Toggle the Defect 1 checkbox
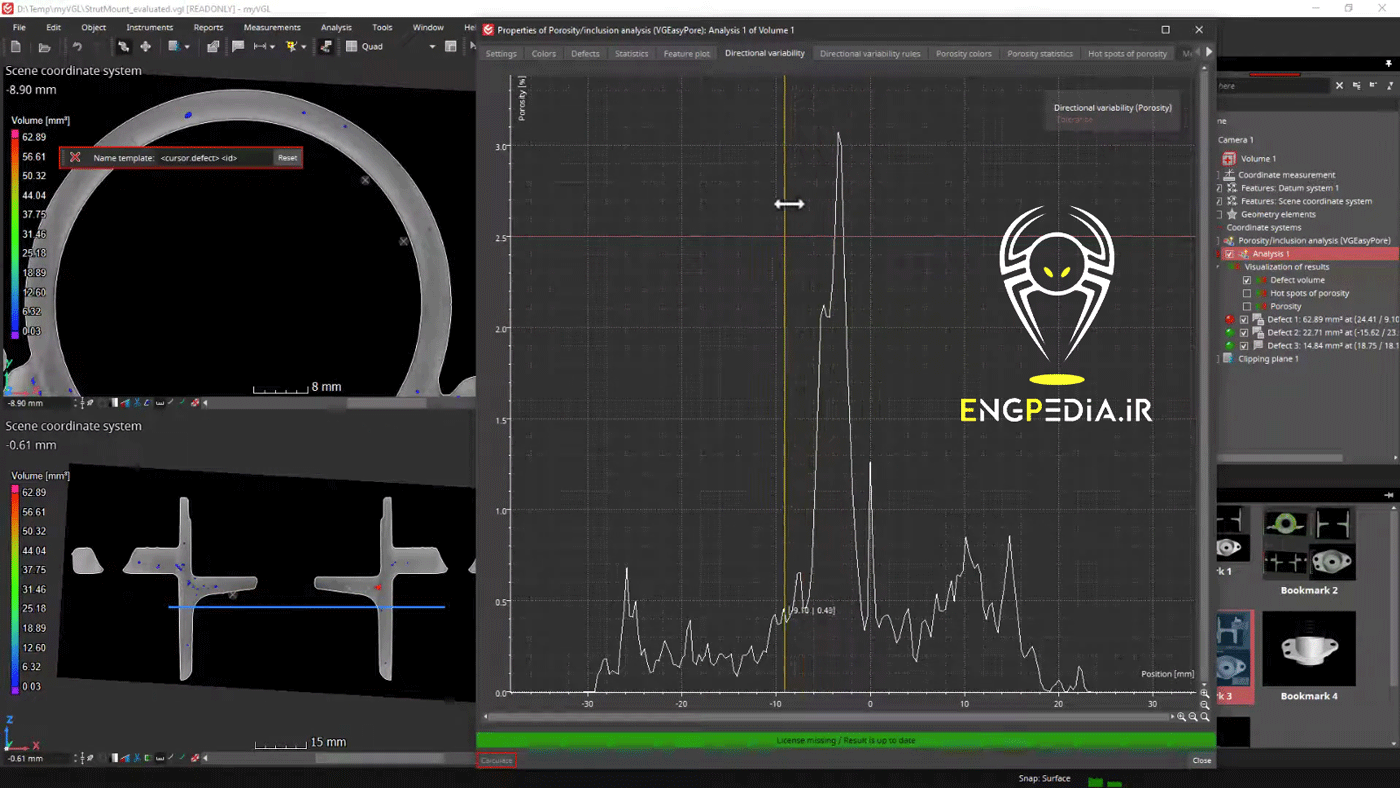 click(1244, 319)
